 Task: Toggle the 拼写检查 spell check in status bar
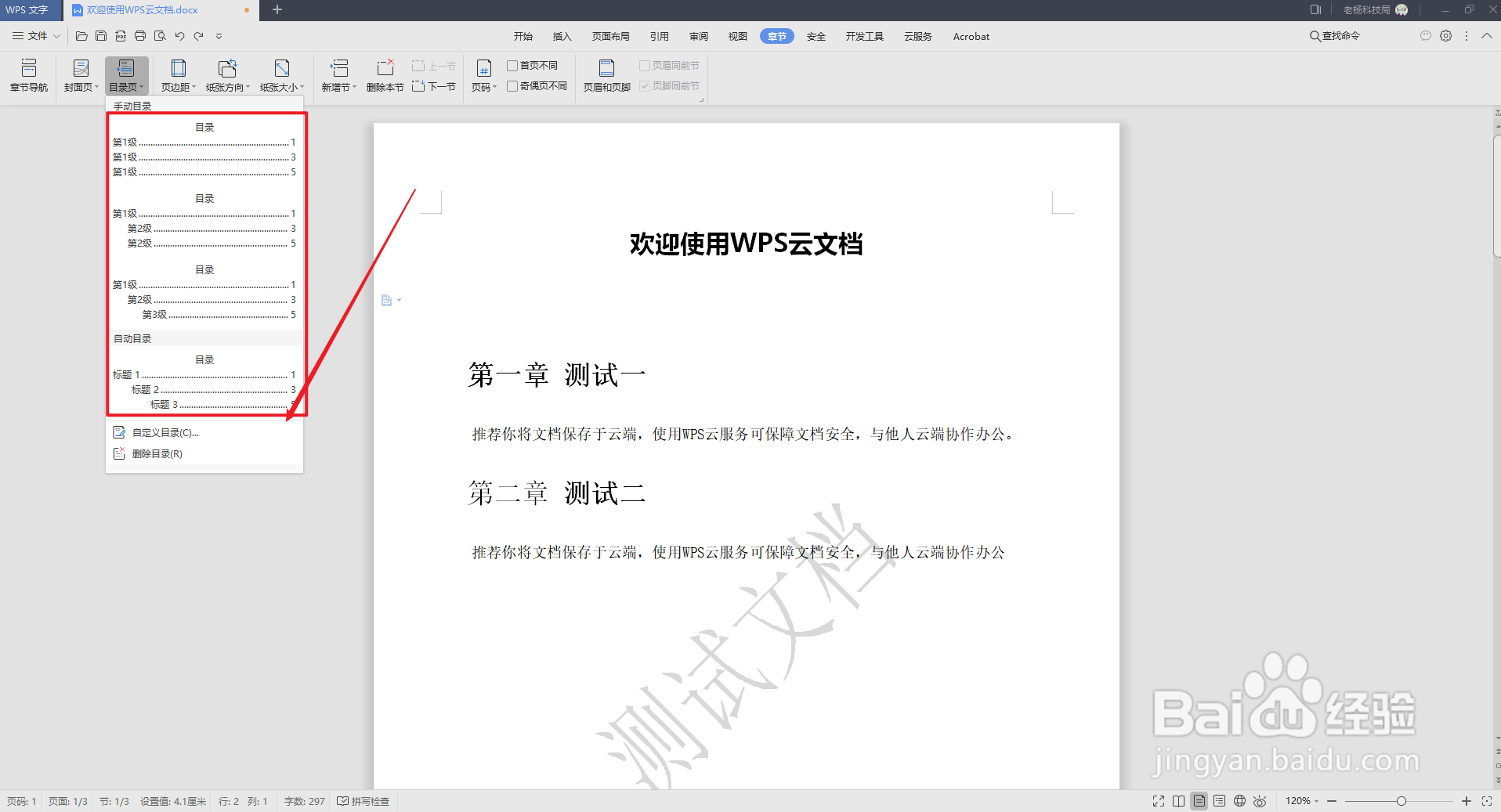(363, 800)
